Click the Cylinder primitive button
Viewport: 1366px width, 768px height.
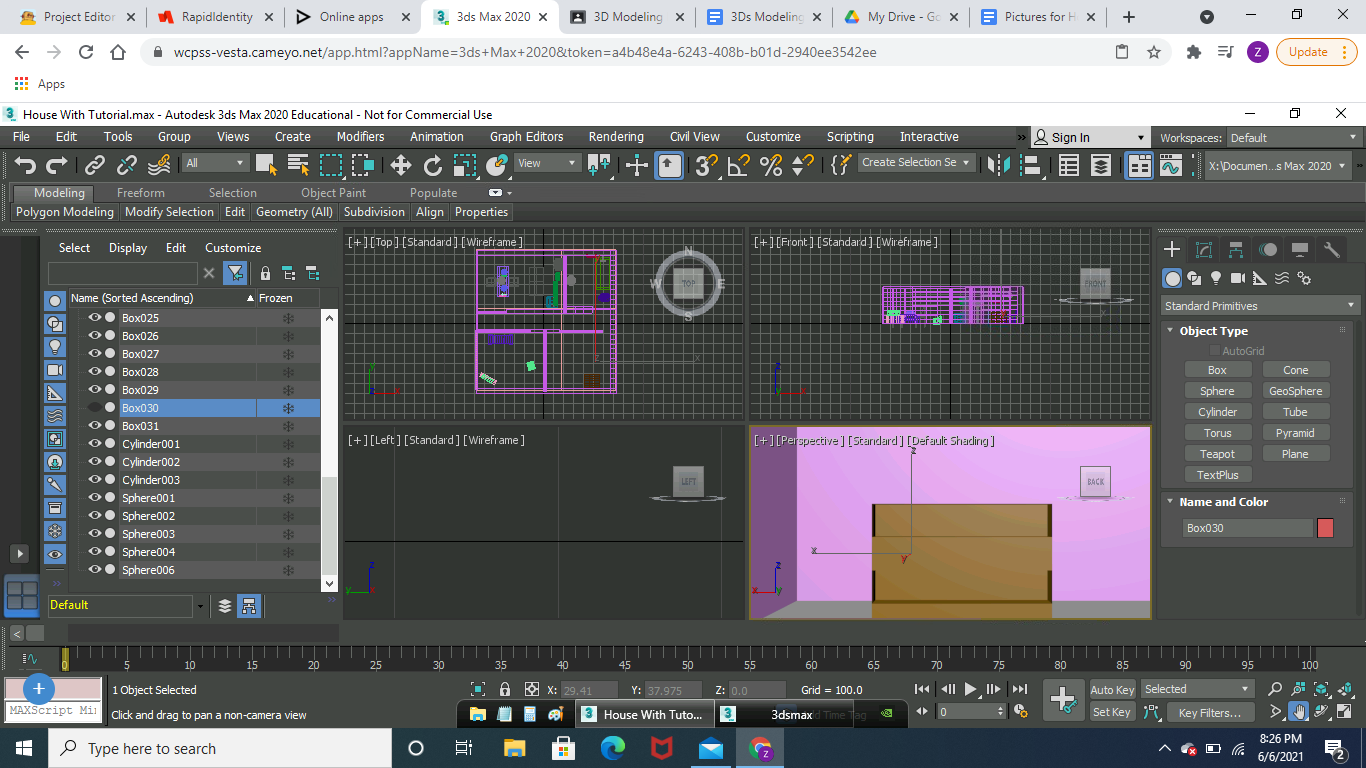1217,412
